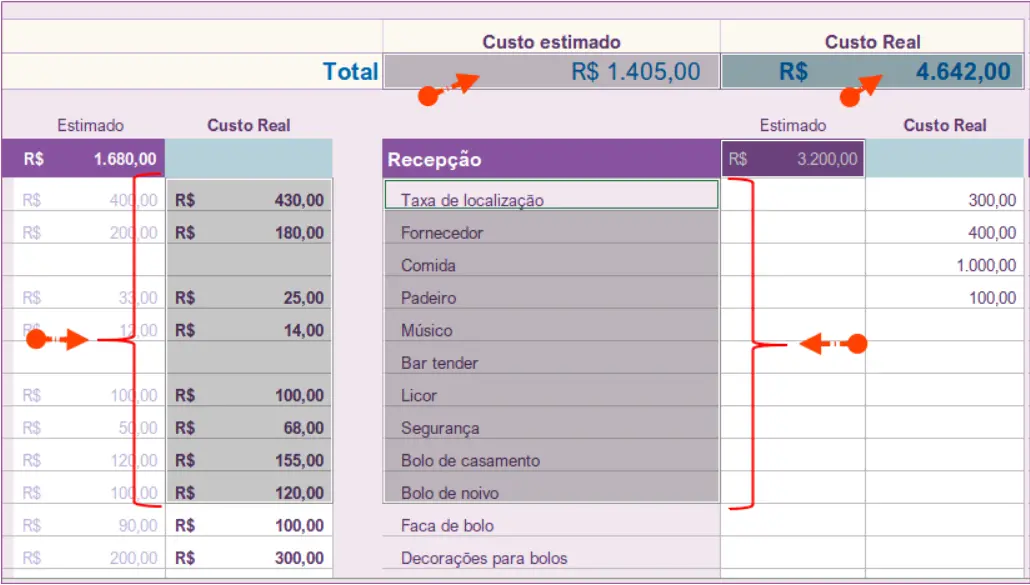Click the red curly brace beside Recepção list
The width and height of the screenshot is (1030, 585).
click(x=752, y=345)
